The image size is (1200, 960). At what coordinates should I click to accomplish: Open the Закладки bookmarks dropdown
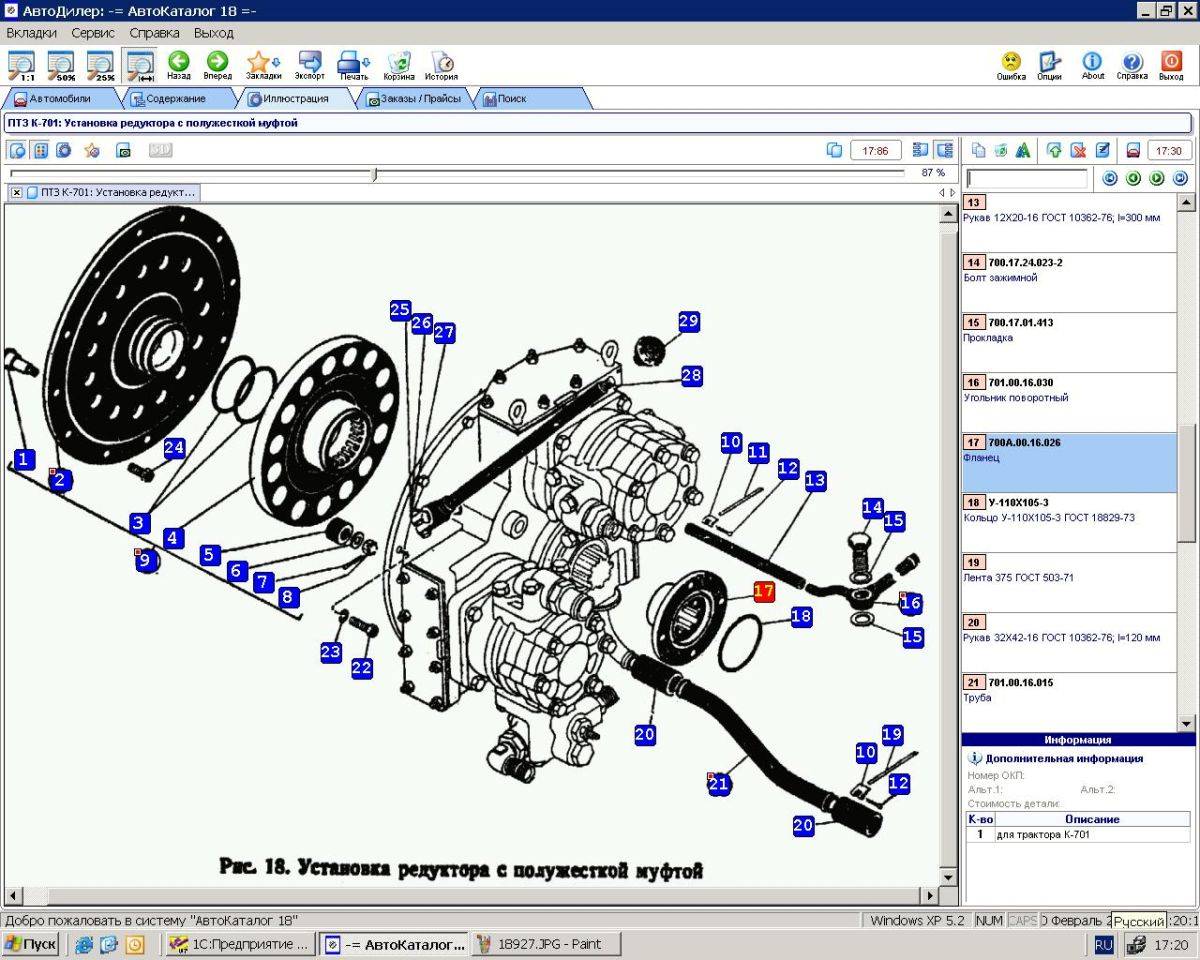point(263,65)
